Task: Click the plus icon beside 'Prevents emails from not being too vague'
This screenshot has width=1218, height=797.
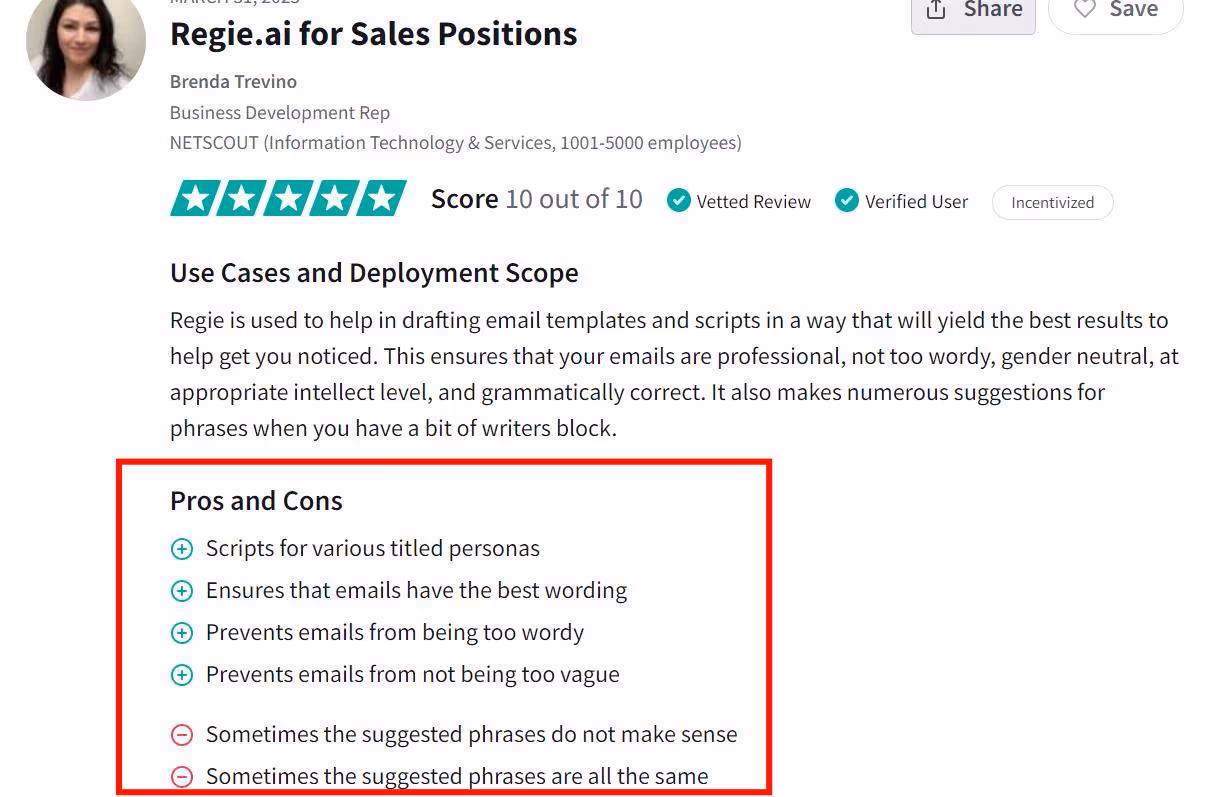Action: click(x=181, y=675)
